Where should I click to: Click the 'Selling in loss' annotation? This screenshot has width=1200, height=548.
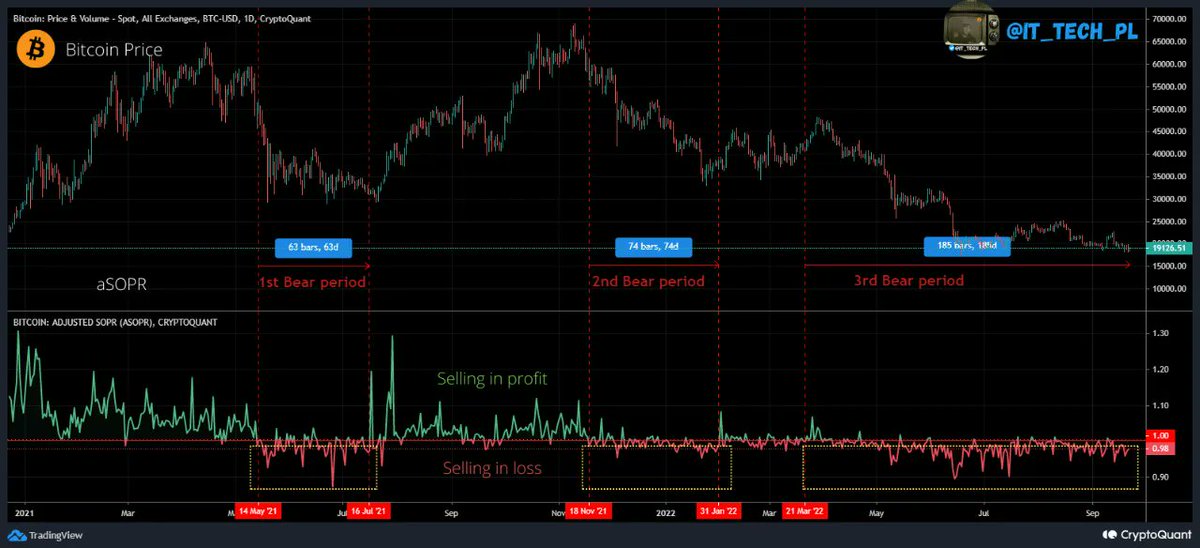click(492, 468)
